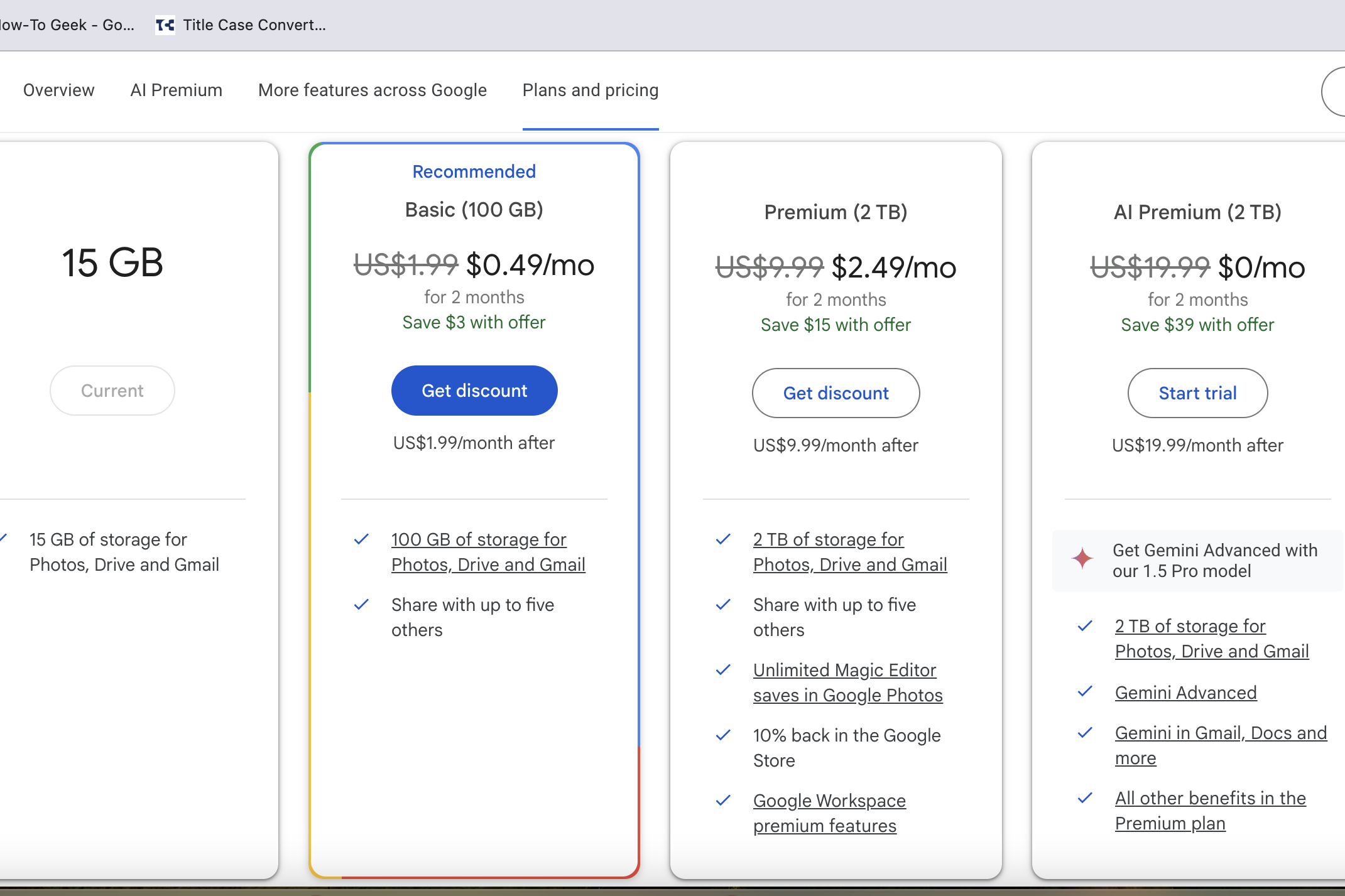Select the AI Premium navigation tab
1345x896 pixels.
click(176, 90)
